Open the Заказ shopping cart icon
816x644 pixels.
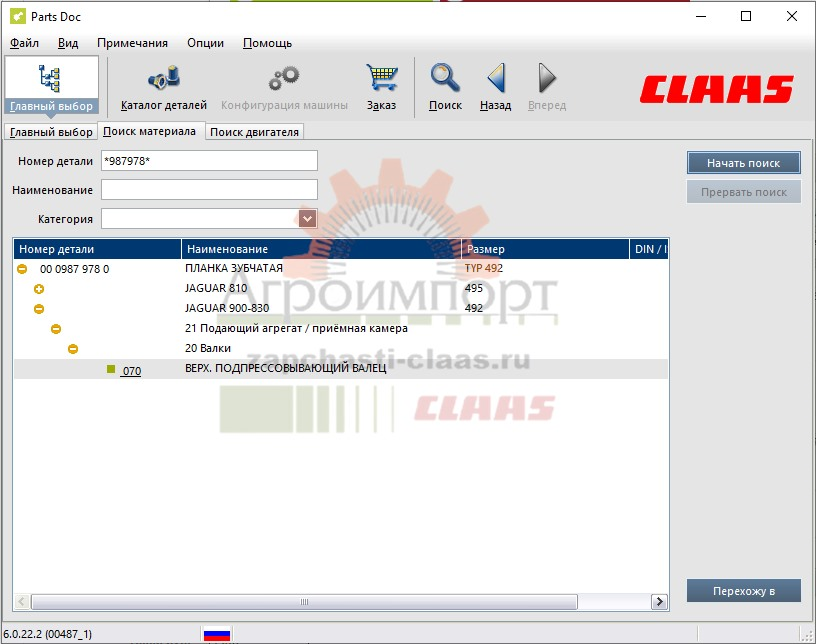click(381, 78)
